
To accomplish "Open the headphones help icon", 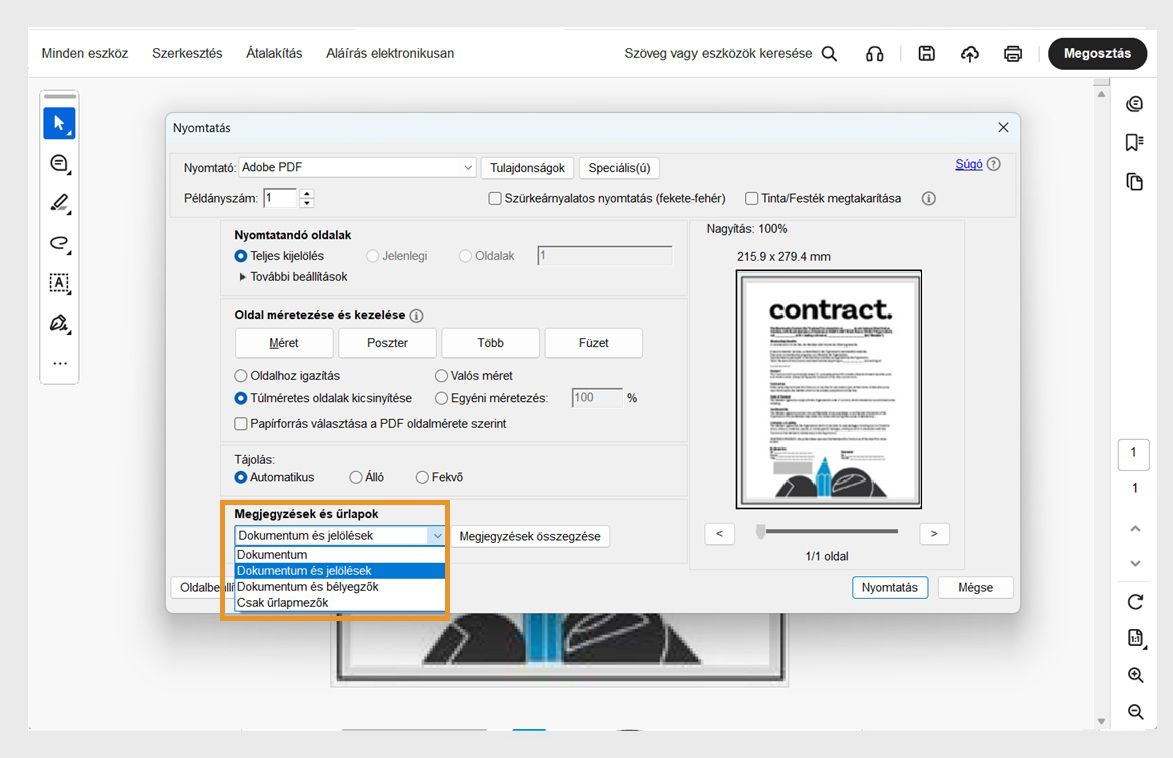I will pyautogui.click(x=874, y=54).
